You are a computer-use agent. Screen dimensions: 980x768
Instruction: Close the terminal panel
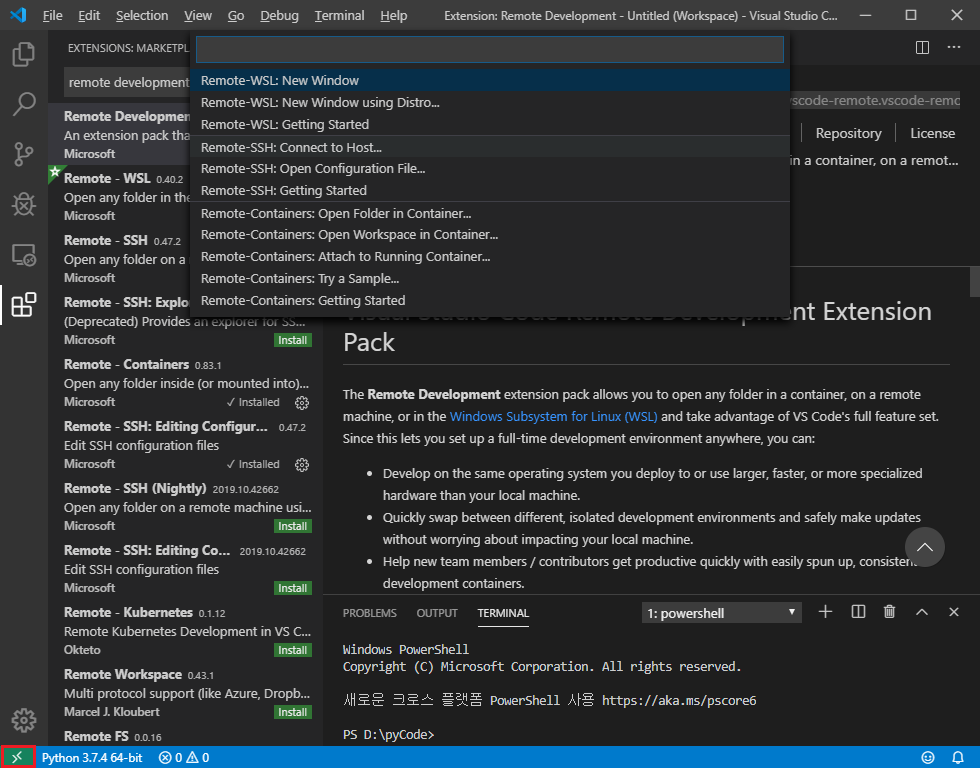[954, 612]
